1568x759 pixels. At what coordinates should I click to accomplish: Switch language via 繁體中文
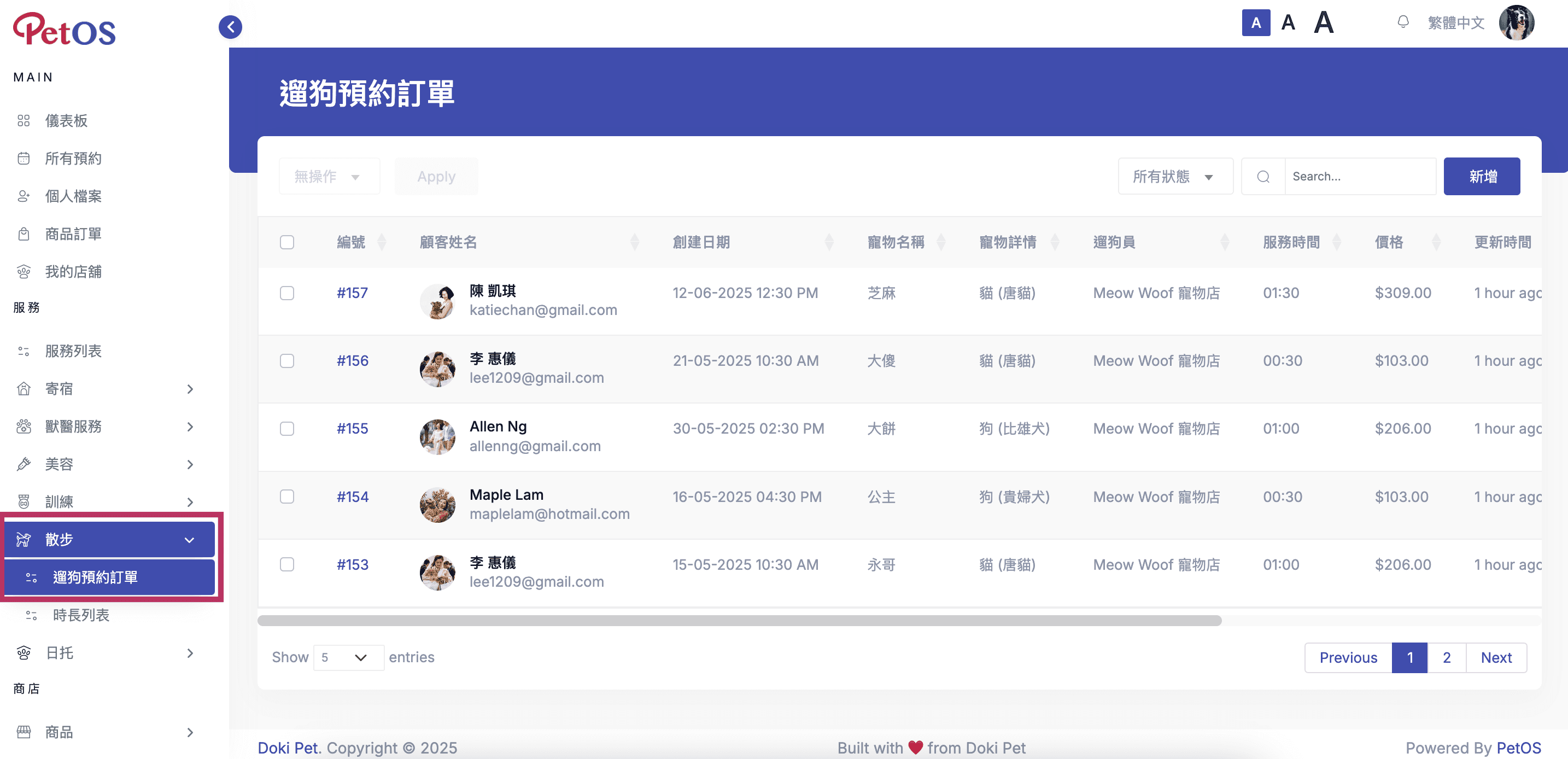click(1456, 22)
